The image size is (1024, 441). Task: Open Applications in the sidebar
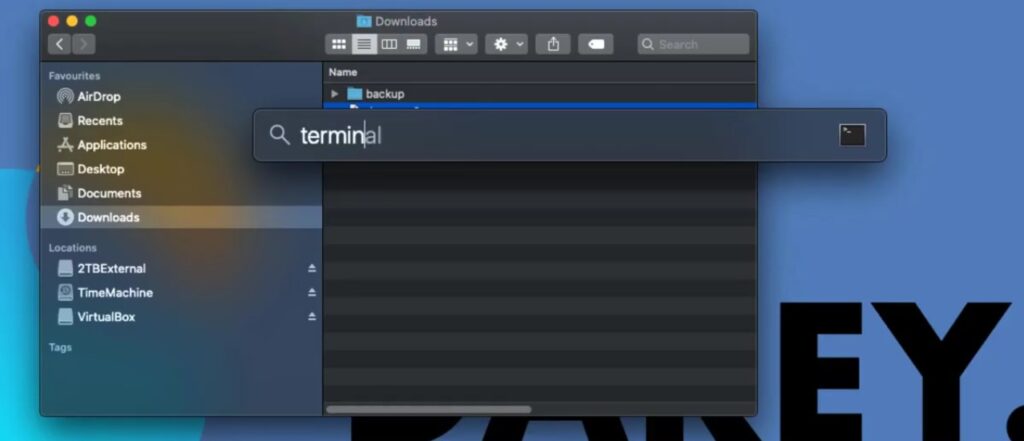click(x=181, y=145)
